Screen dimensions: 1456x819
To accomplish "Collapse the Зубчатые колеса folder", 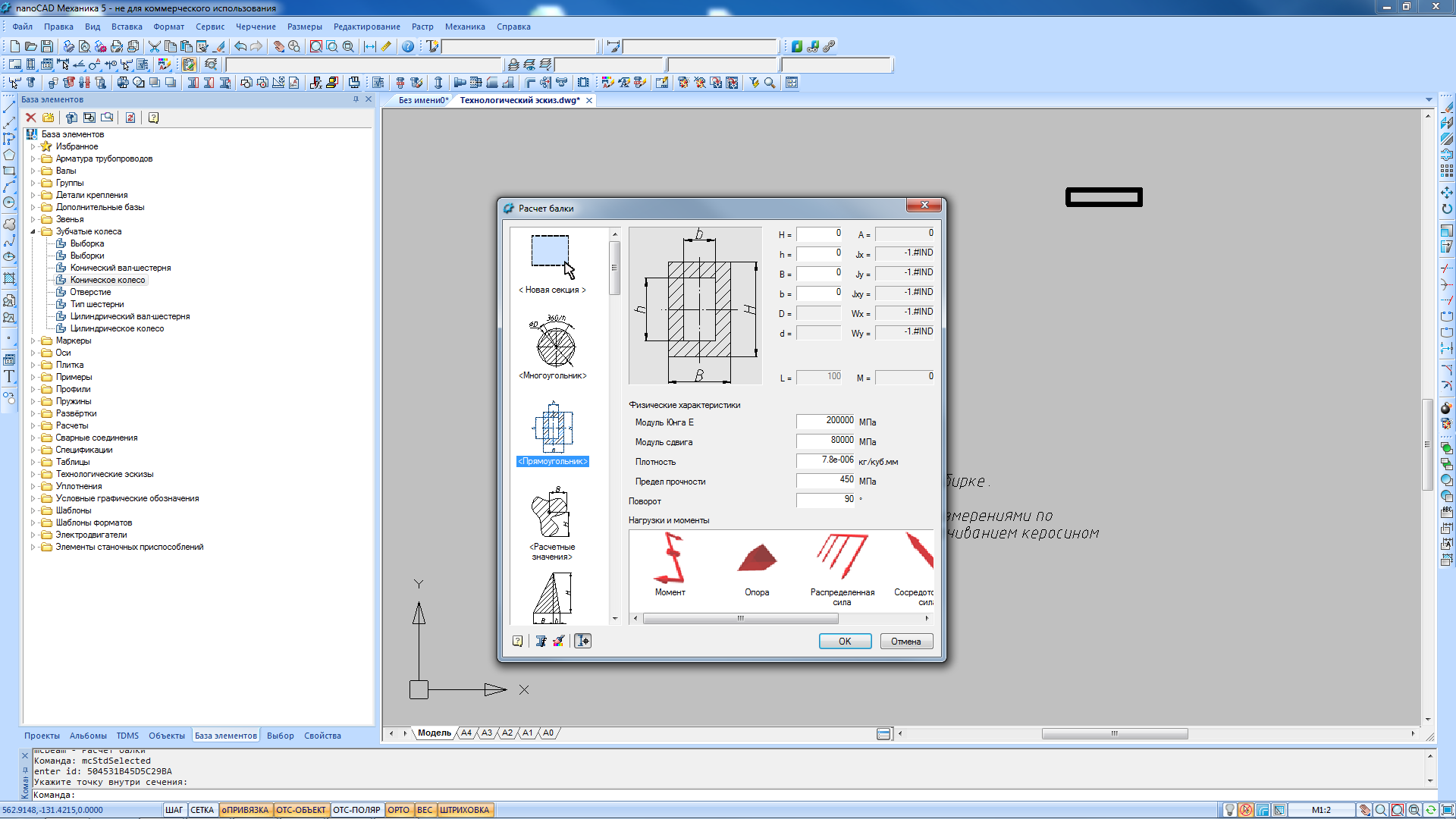I will (33, 231).
